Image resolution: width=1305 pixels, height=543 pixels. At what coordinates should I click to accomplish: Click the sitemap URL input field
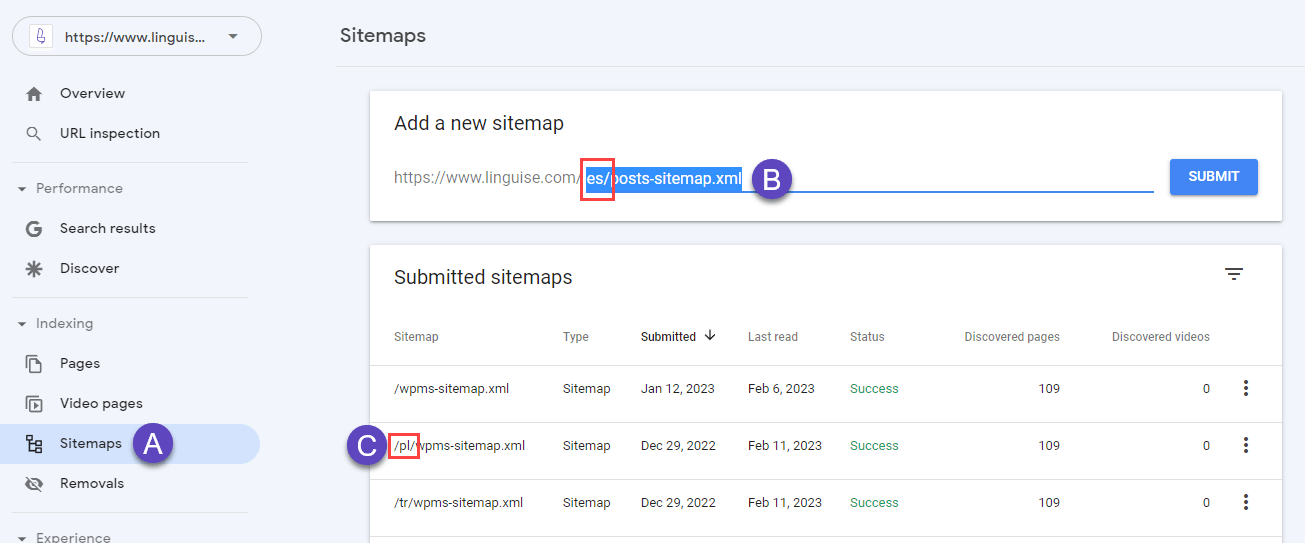tap(868, 178)
